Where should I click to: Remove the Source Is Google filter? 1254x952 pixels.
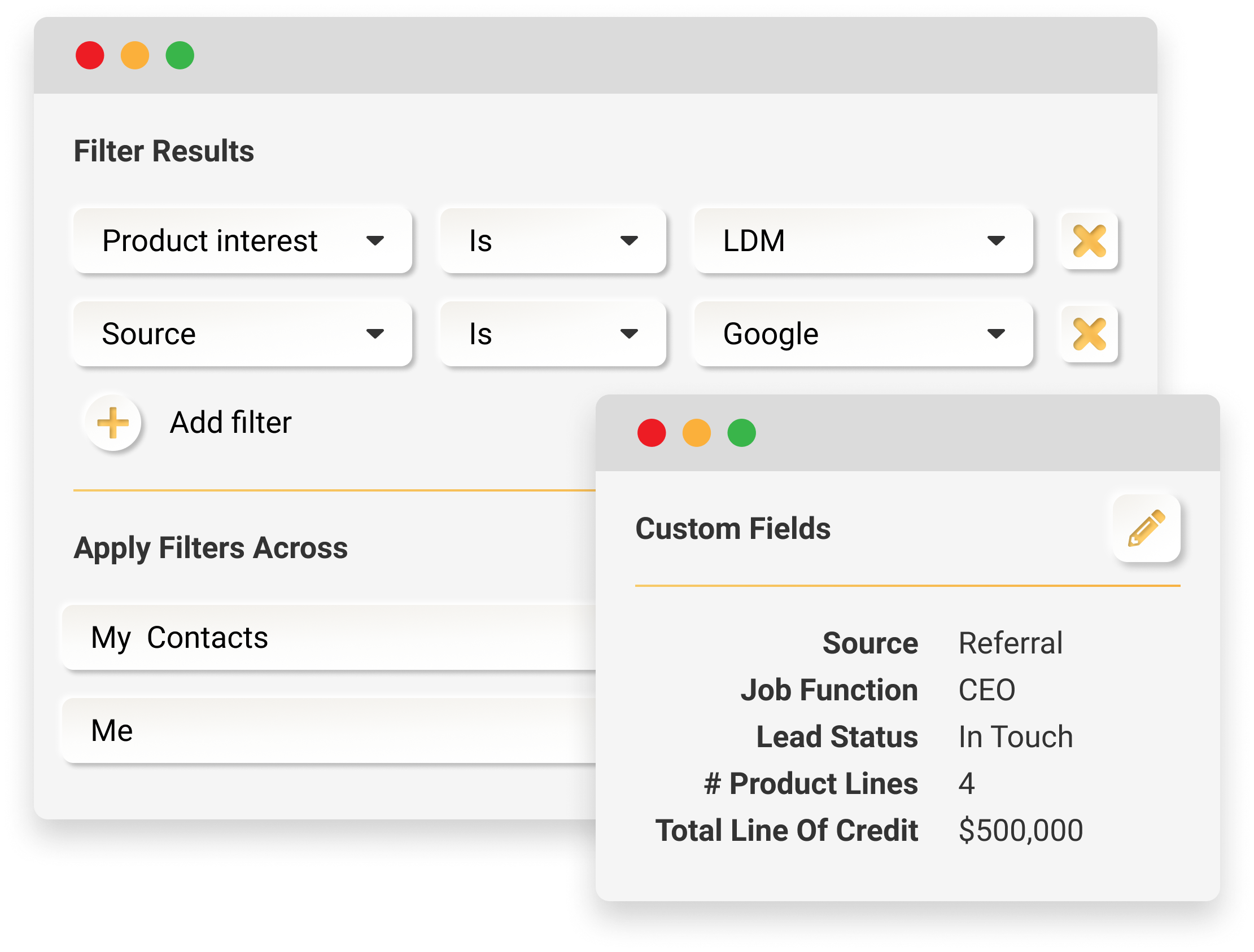[x=1089, y=333]
